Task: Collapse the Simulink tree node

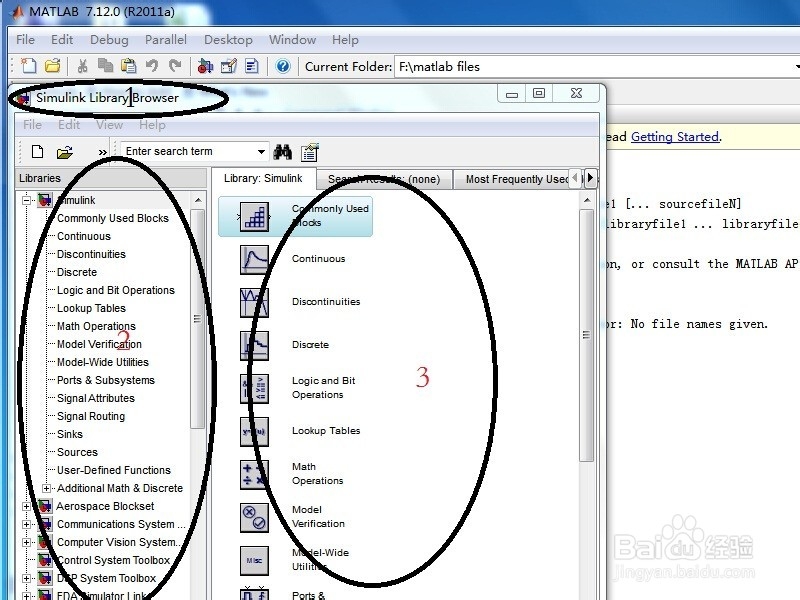Action: [27, 200]
